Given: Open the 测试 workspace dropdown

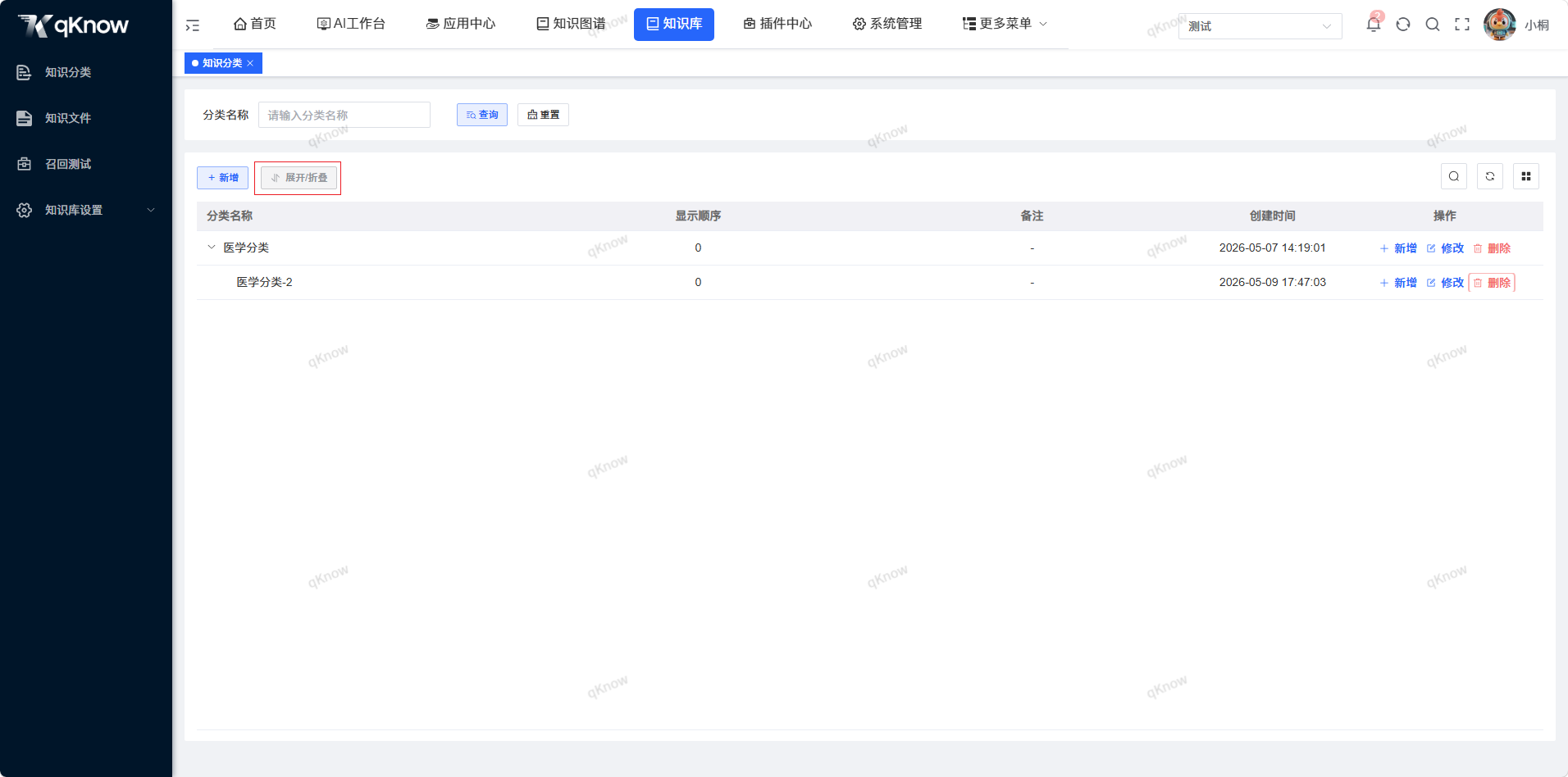Looking at the screenshot, I should point(1260,26).
